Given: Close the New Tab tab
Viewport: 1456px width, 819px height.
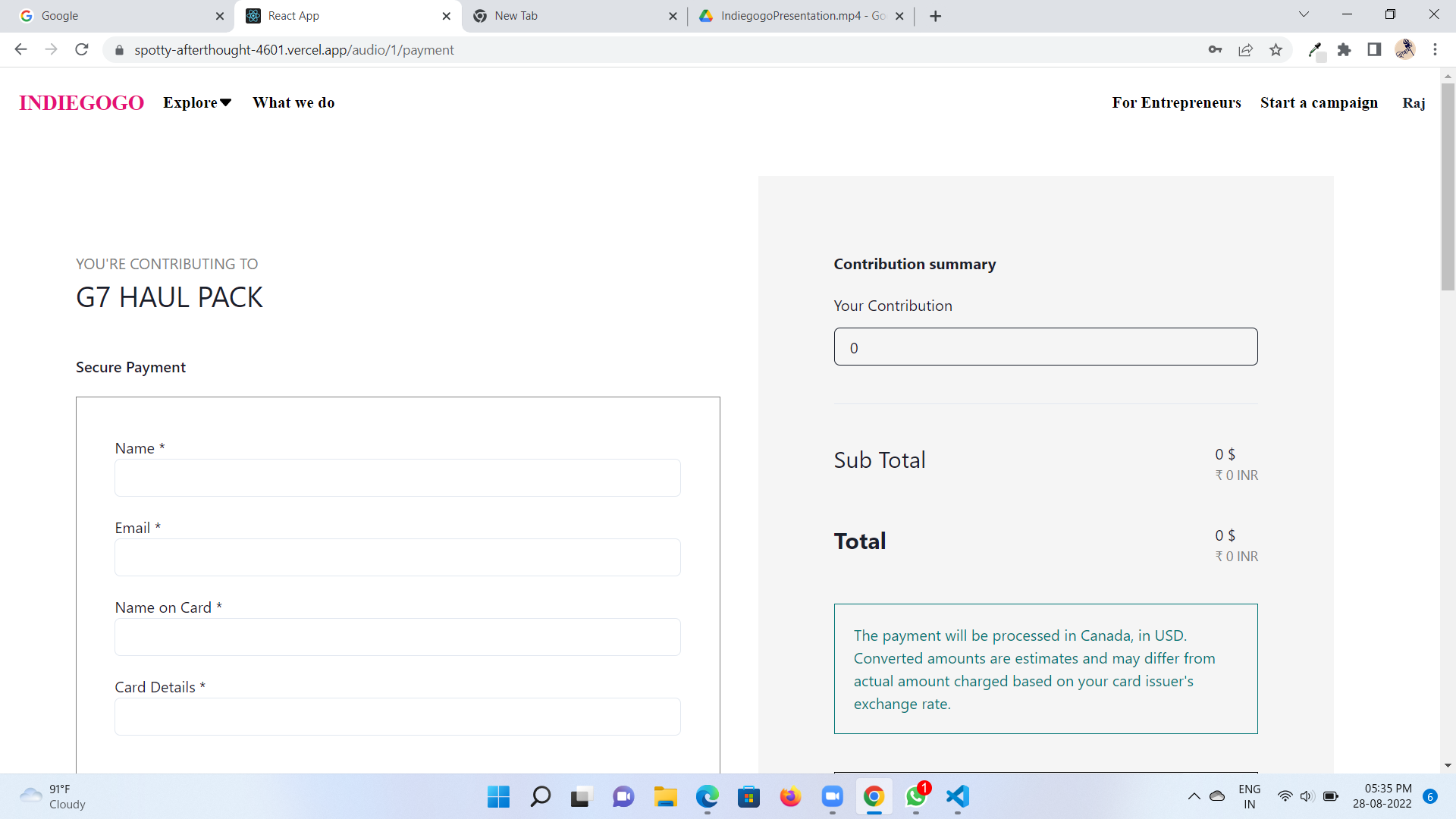Looking at the screenshot, I should (673, 16).
